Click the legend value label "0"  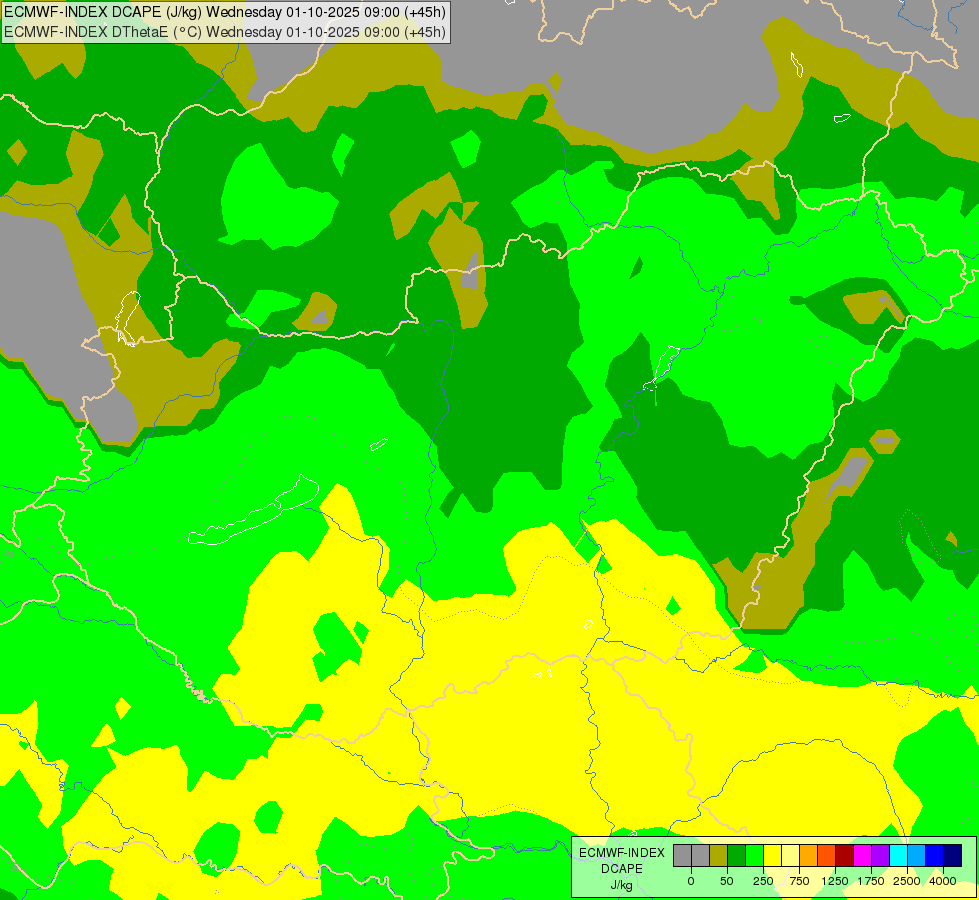[691, 881]
